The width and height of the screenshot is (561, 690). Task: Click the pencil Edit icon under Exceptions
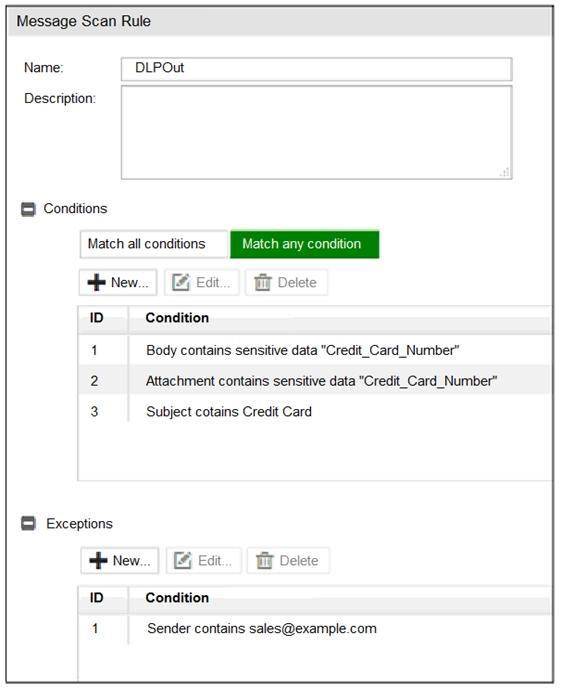(x=183, y=561)
